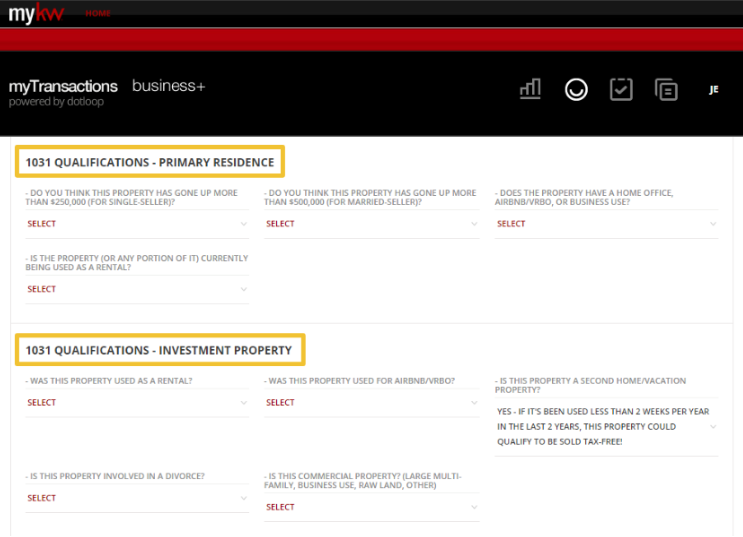Open home office, Airbnb/VRBO business use dropdown
743x537 pixels.
[x=607, y=224]
